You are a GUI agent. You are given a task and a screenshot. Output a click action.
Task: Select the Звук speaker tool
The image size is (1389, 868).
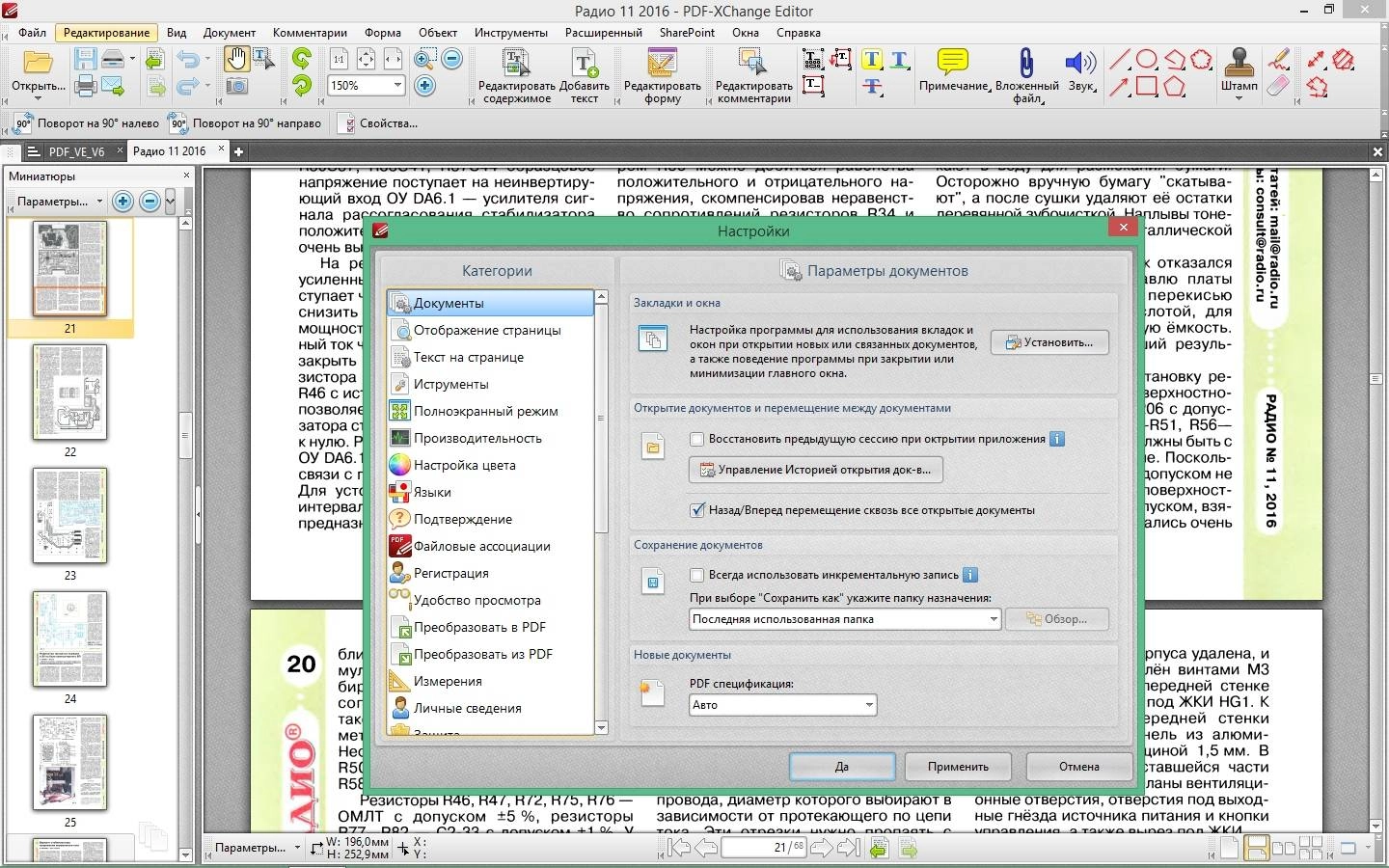pos(1080,69)
